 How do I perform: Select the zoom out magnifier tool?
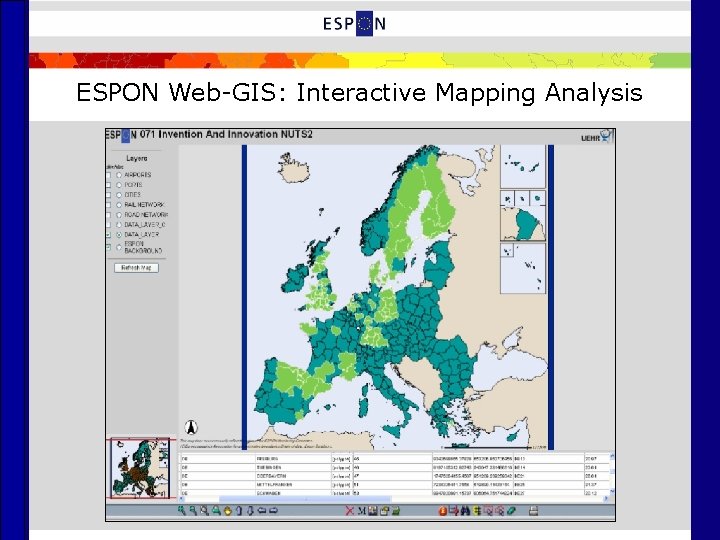193,510
